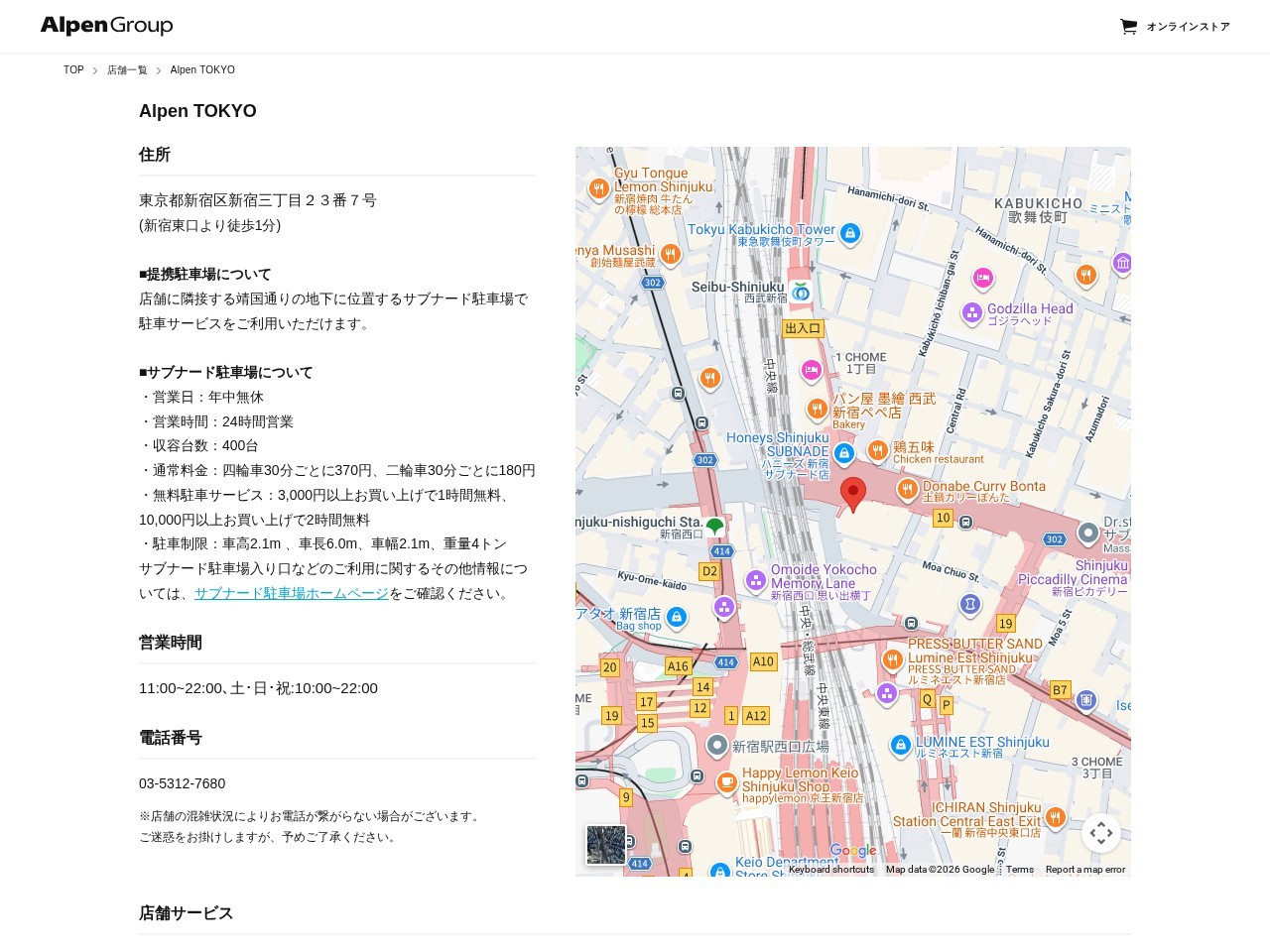The height and width of the screenshot is (952, 1270).
Task: Click the Tokyu Kabukicho Tower hotel marker
Action: click(x=850, y=234)
